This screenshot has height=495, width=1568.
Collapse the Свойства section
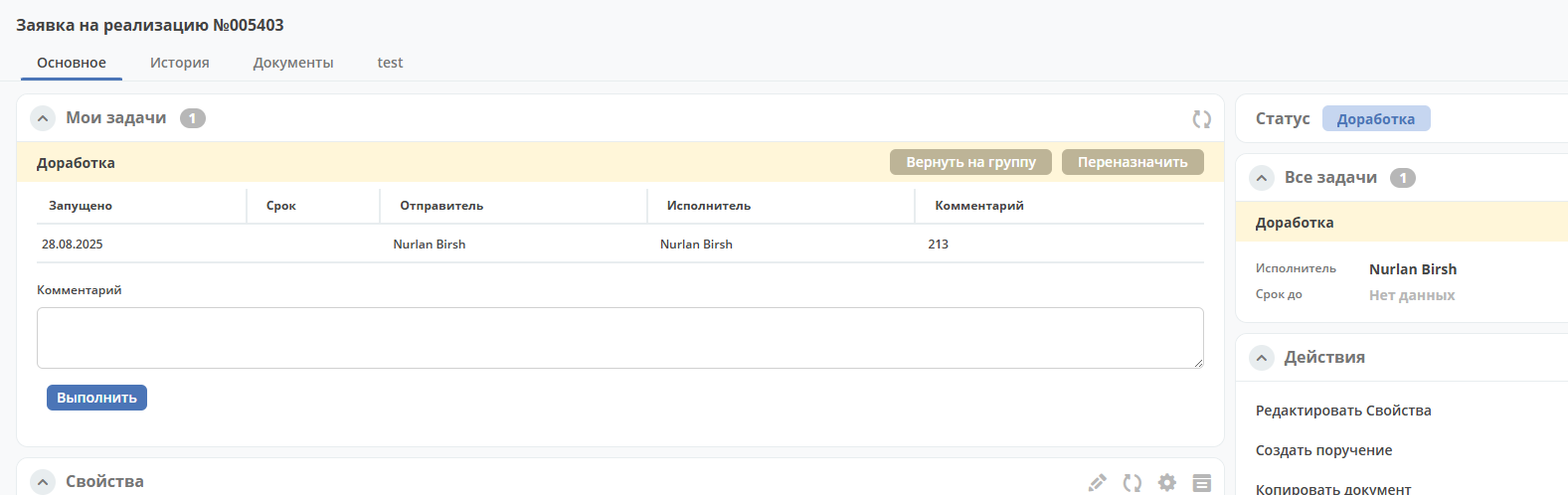coord(43,482)
